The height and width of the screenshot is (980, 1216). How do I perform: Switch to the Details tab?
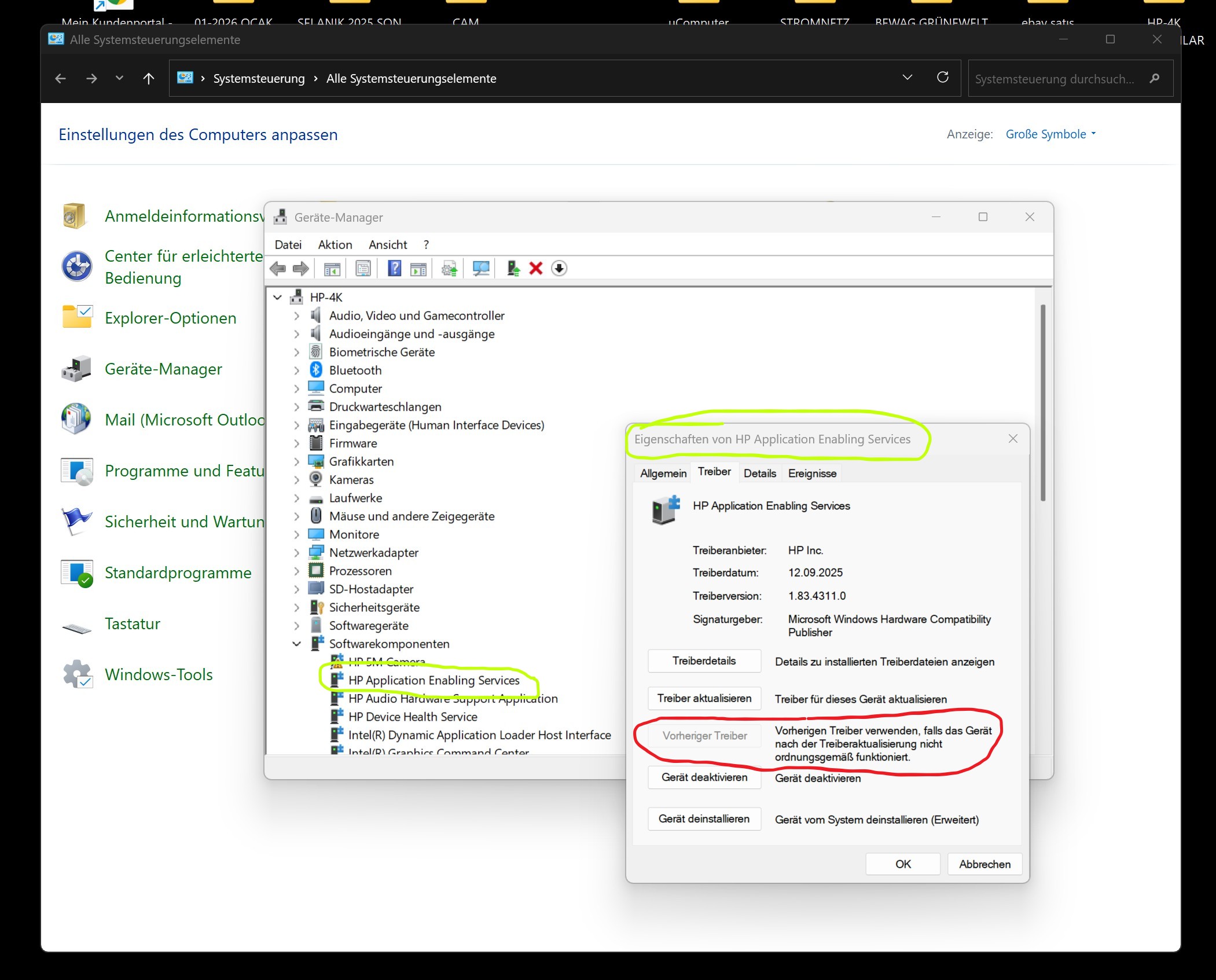(x=759, y=474)
